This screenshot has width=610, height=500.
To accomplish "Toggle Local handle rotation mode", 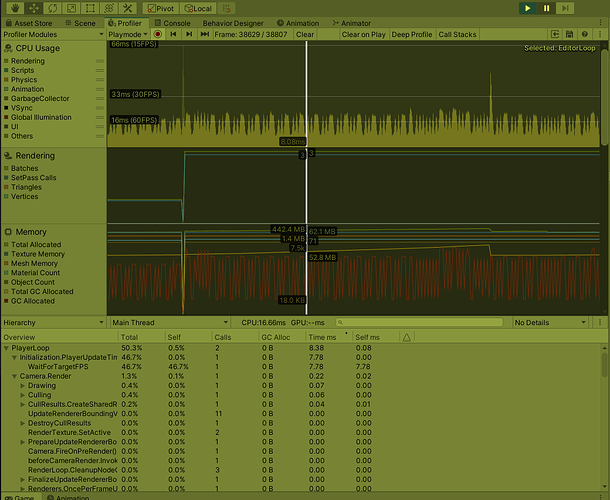I will pyautogui.click(x=197, y=8).
